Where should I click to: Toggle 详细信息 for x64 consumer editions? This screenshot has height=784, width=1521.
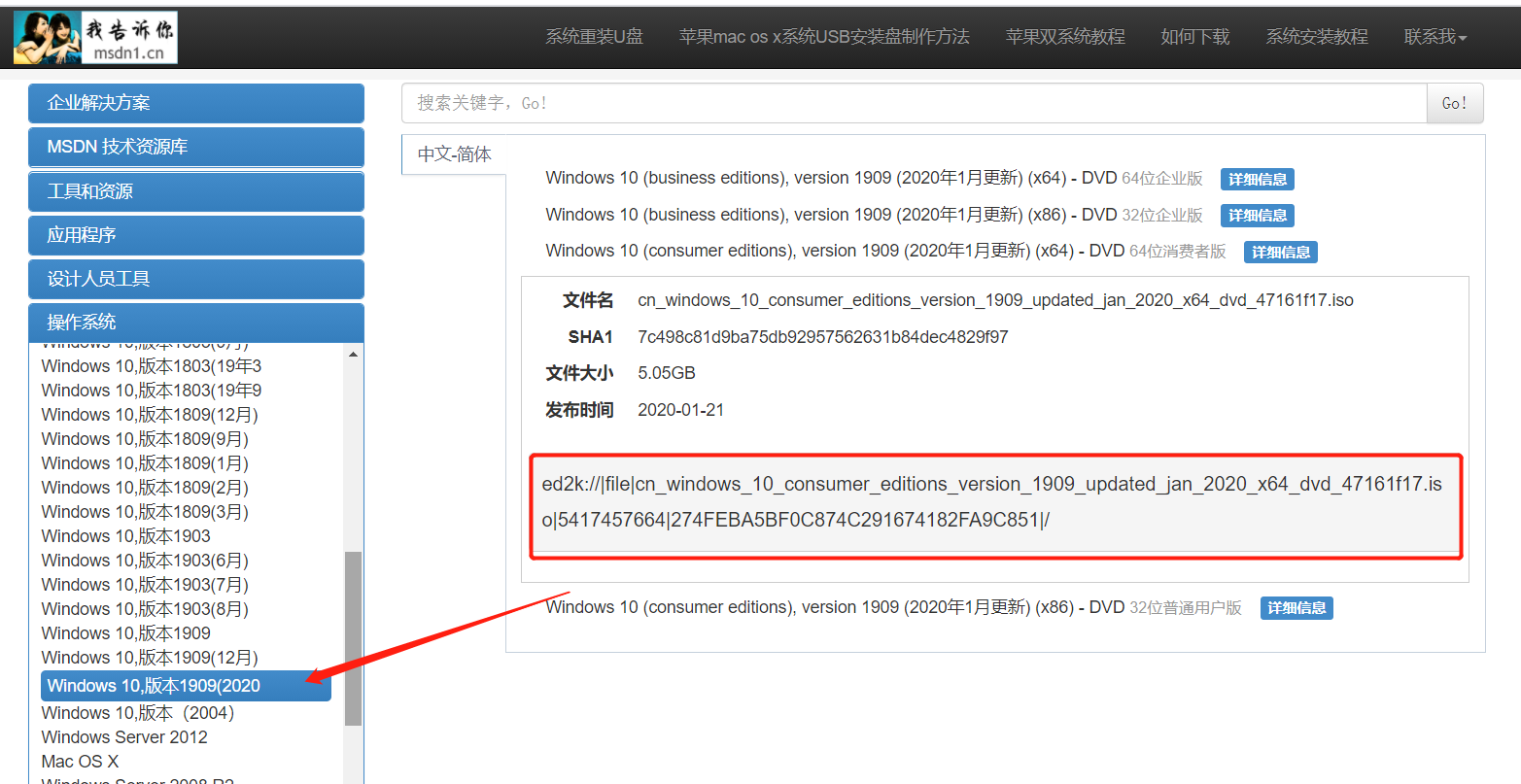click(1281, 253)
